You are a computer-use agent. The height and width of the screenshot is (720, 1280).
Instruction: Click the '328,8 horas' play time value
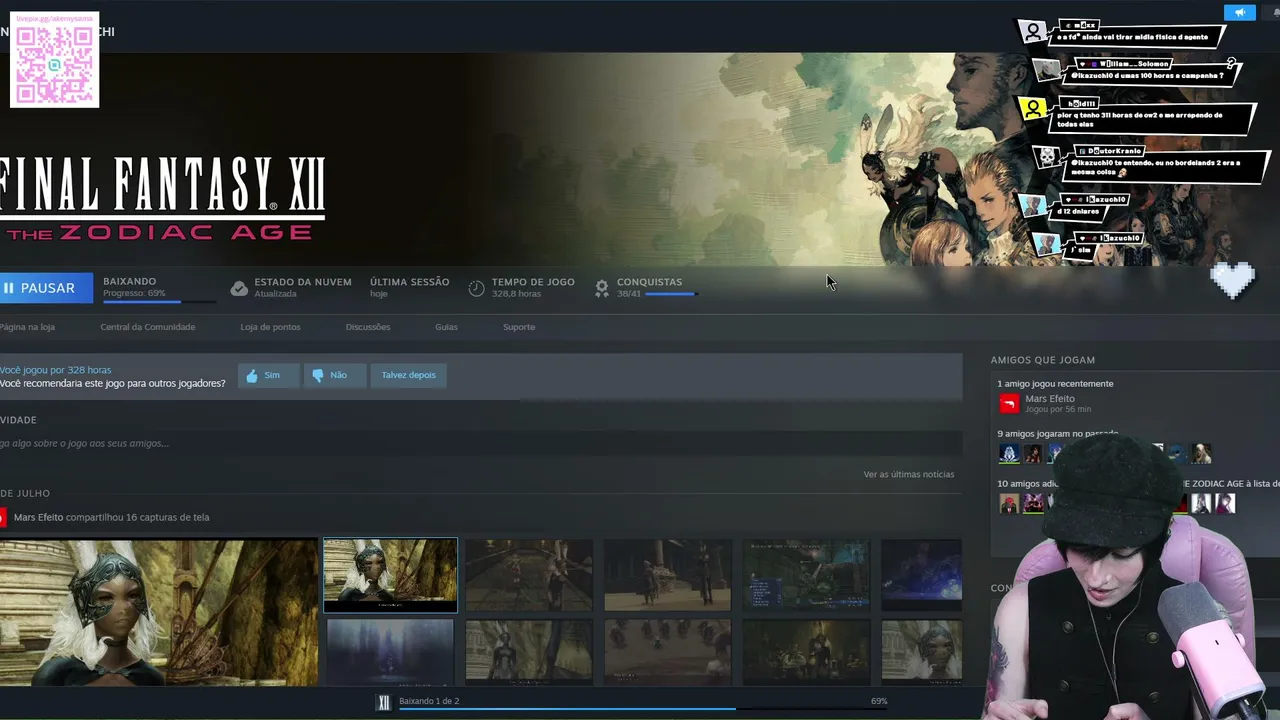pos(516,294)
